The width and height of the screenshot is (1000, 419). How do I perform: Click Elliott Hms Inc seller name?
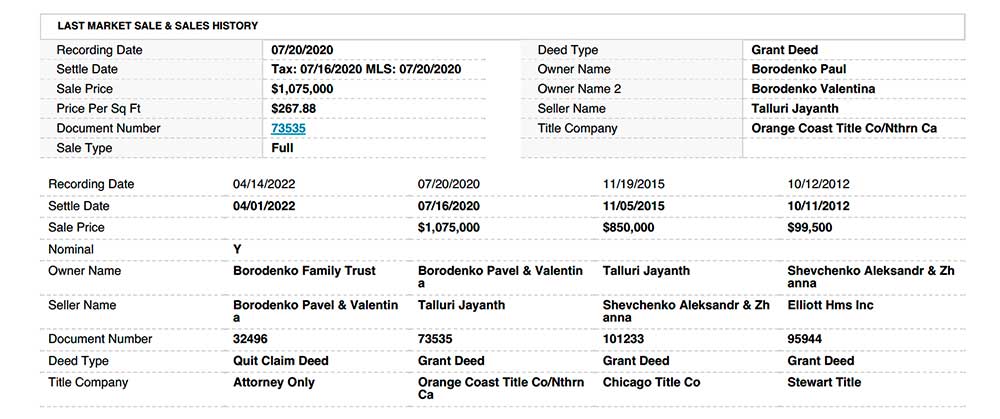click(830, 305)
